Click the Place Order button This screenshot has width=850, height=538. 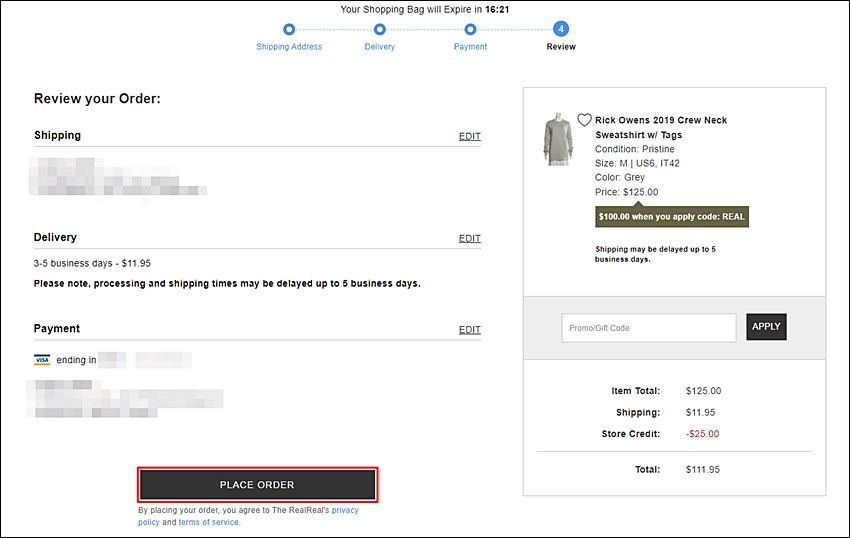point(257,484)
